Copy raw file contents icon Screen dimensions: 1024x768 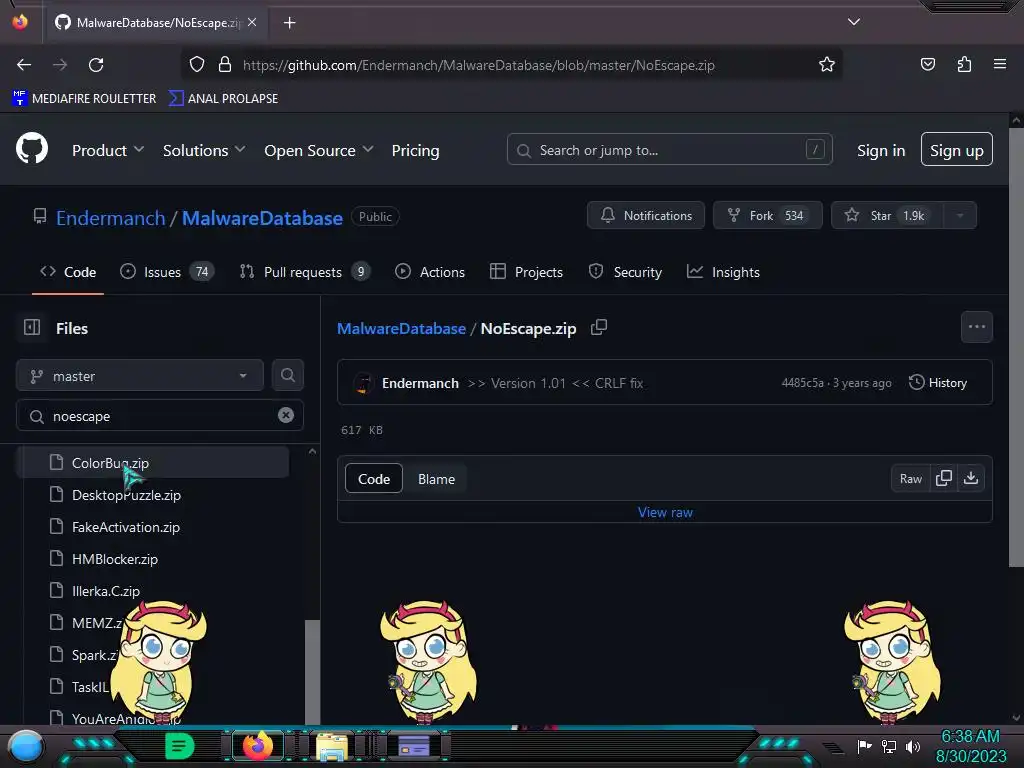click(x=943, y=478)
